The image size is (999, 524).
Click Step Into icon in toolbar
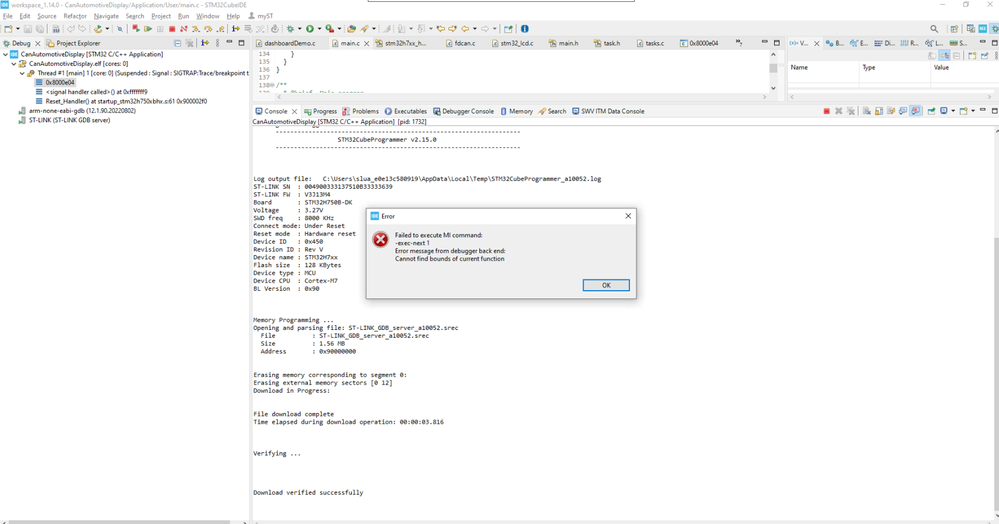[196, 29]
